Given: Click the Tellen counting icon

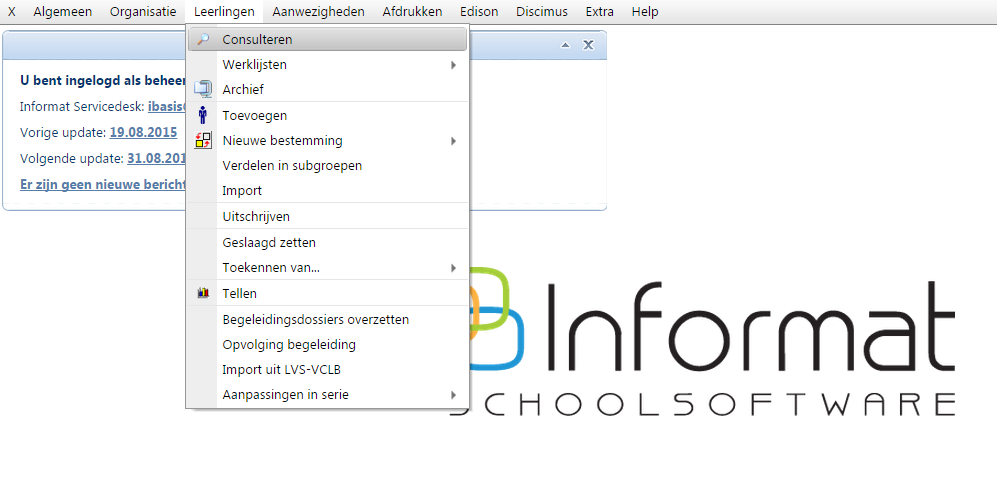Looking at the screenshot, I should (203, 293).
